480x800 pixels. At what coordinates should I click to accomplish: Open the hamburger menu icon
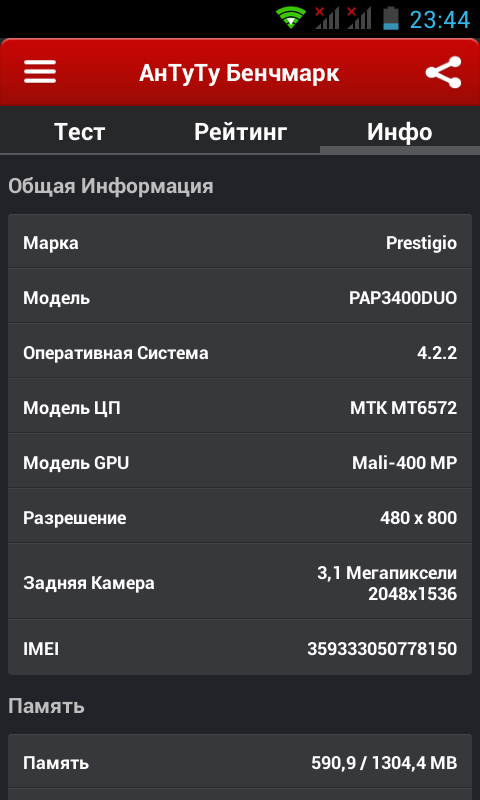click(40, 72)
